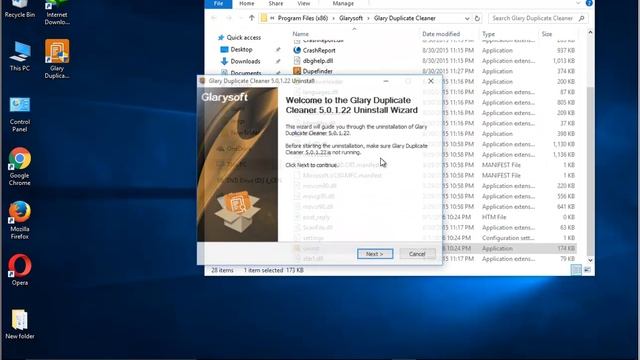
Task: Sort files by the Name column header
Action: point(301,34)
